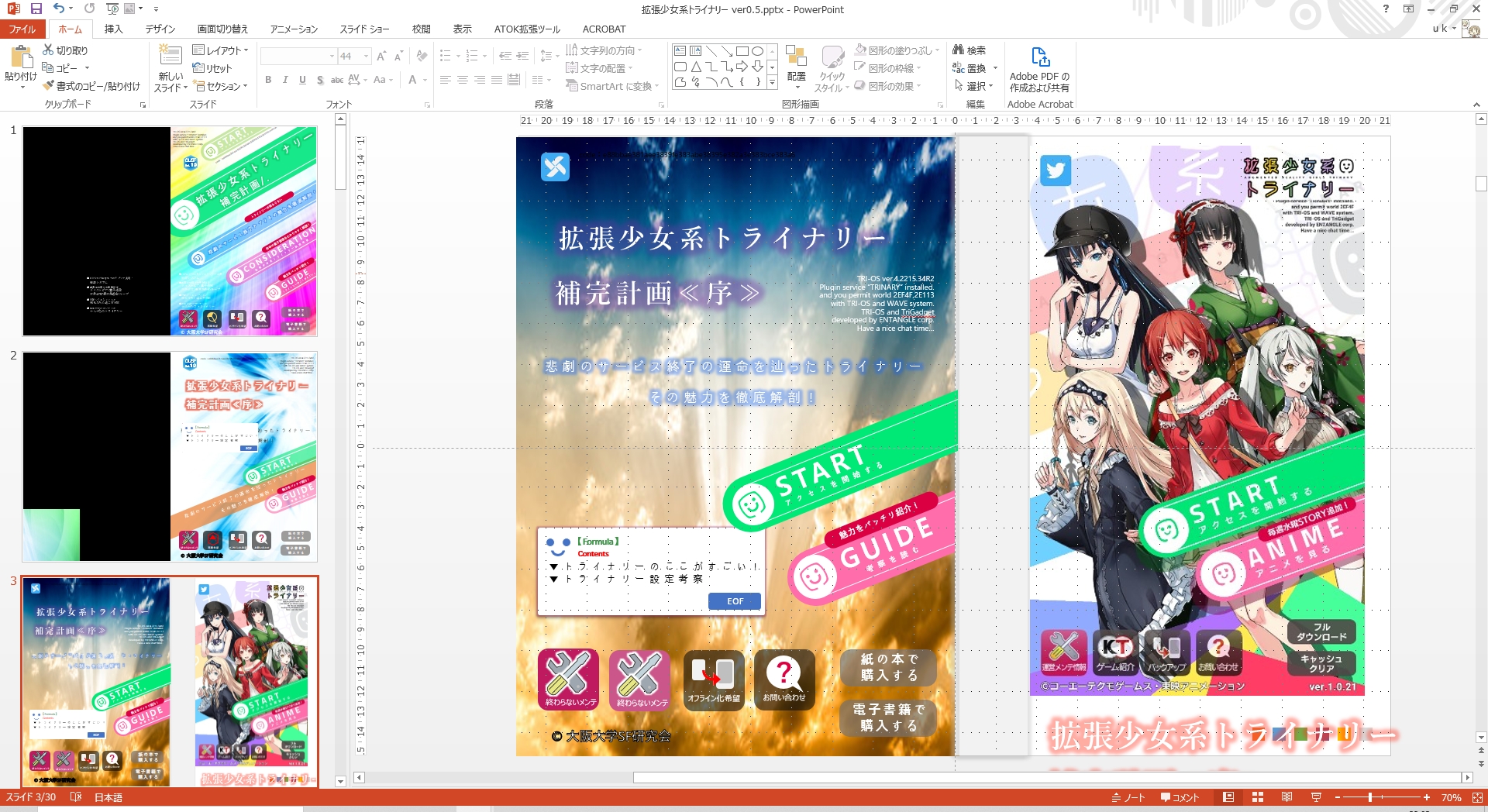The height and width of the screenshot is (812, 1488).
Task: Open the セクション section dropdown
Action: pyautogui.click(x=221, y=86)
